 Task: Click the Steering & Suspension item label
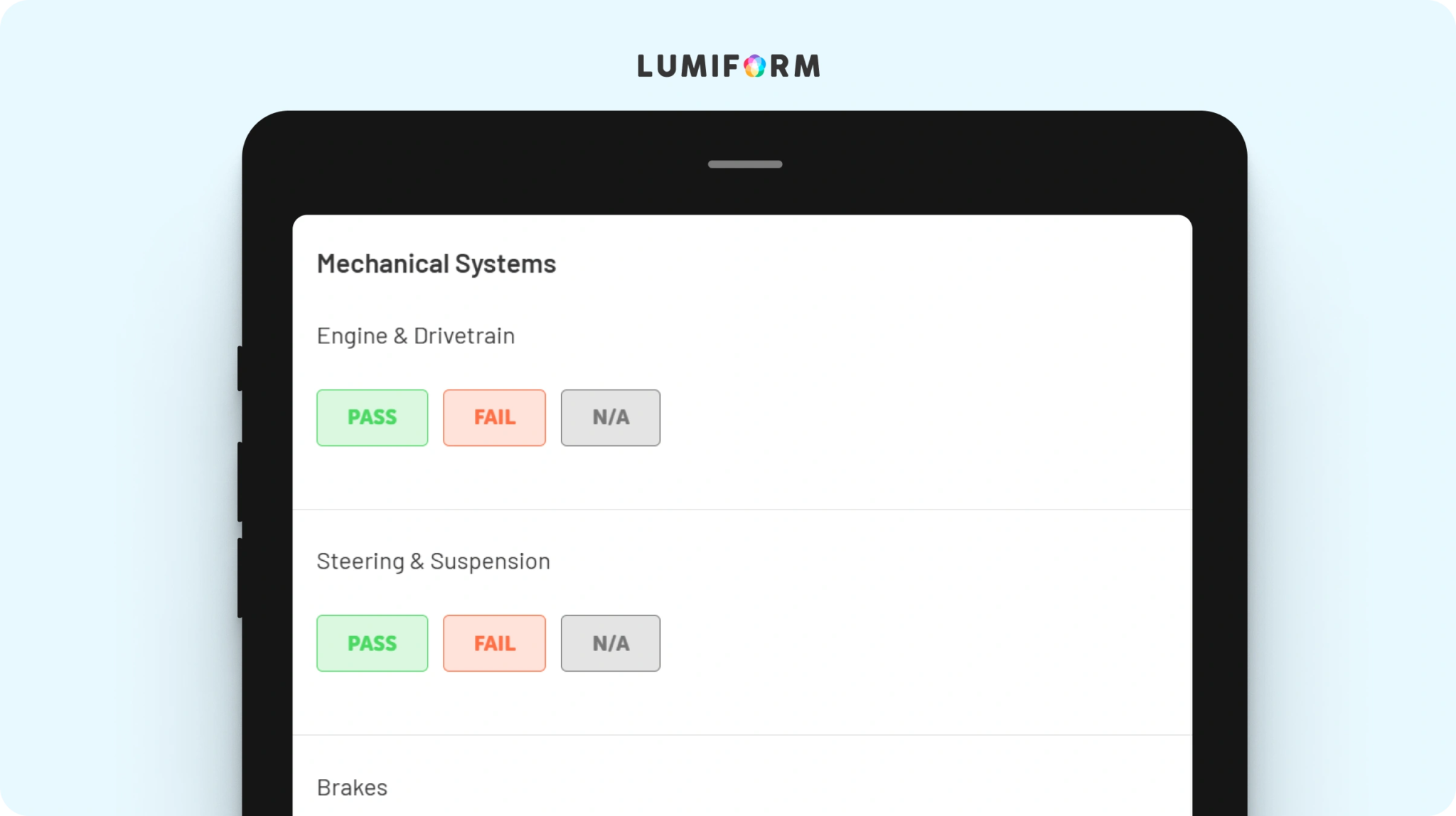(x=434, y=562)
